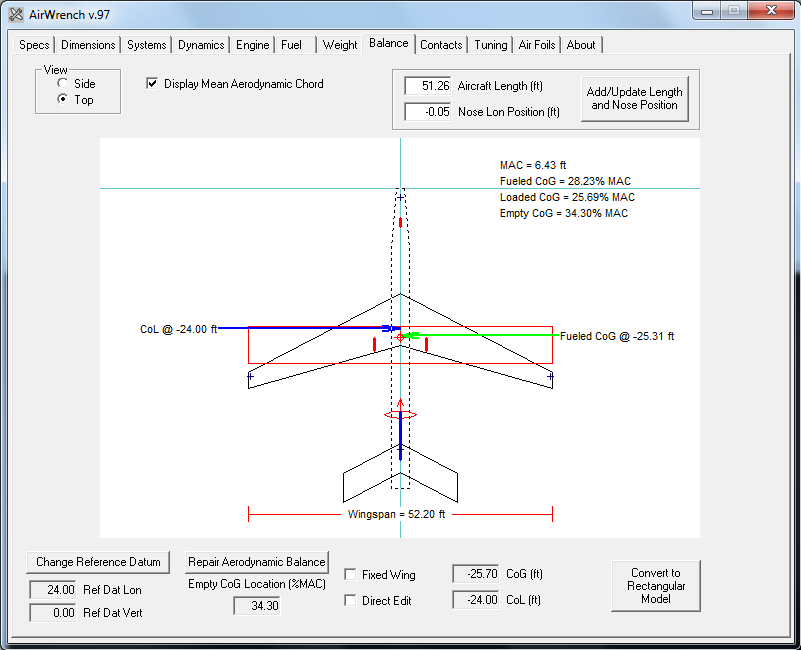Switch to the Systems tab
The height and width of the screenshot is (650, 801).
point(146,44)
